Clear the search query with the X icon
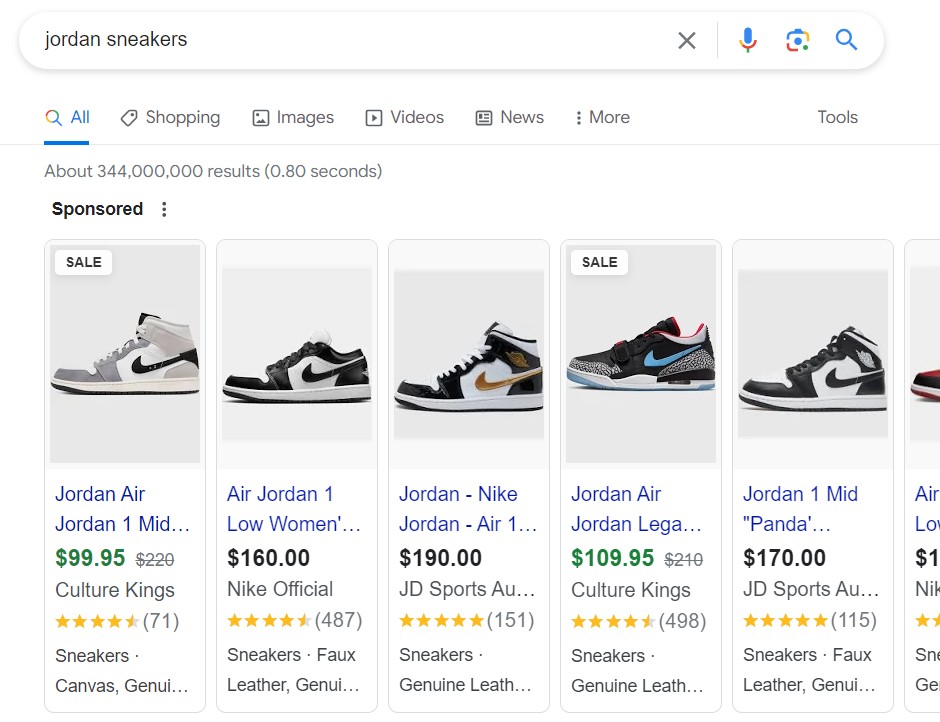 [x=687, y=40]
